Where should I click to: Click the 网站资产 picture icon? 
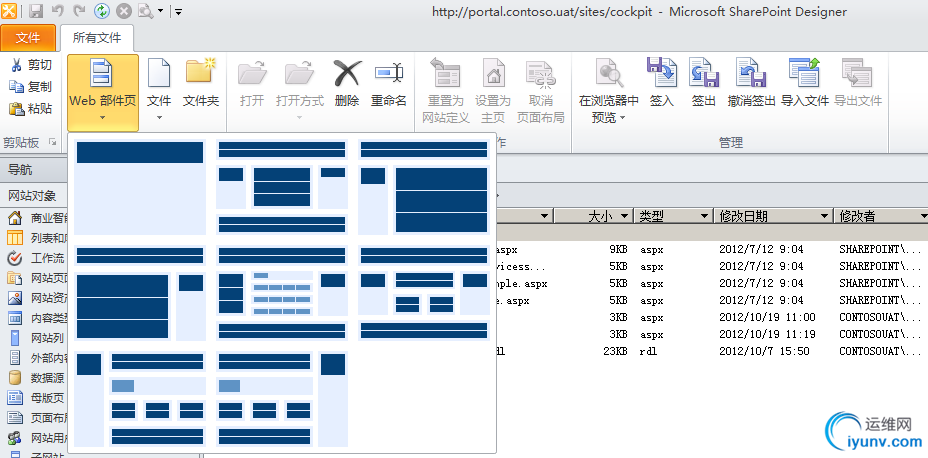click(15, 298)
